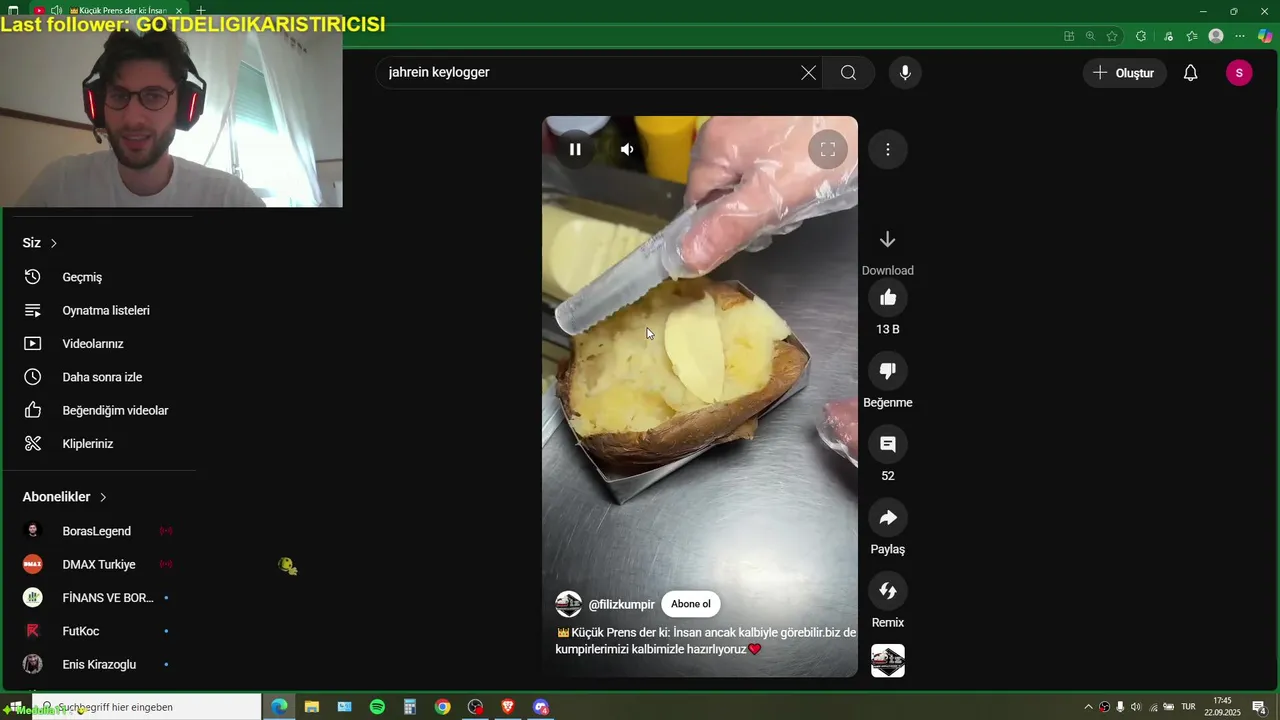The height and width of the screenshot is (720, 1280).
Task: Open the filizkumpir channel avatar
Action: (568, 604)
